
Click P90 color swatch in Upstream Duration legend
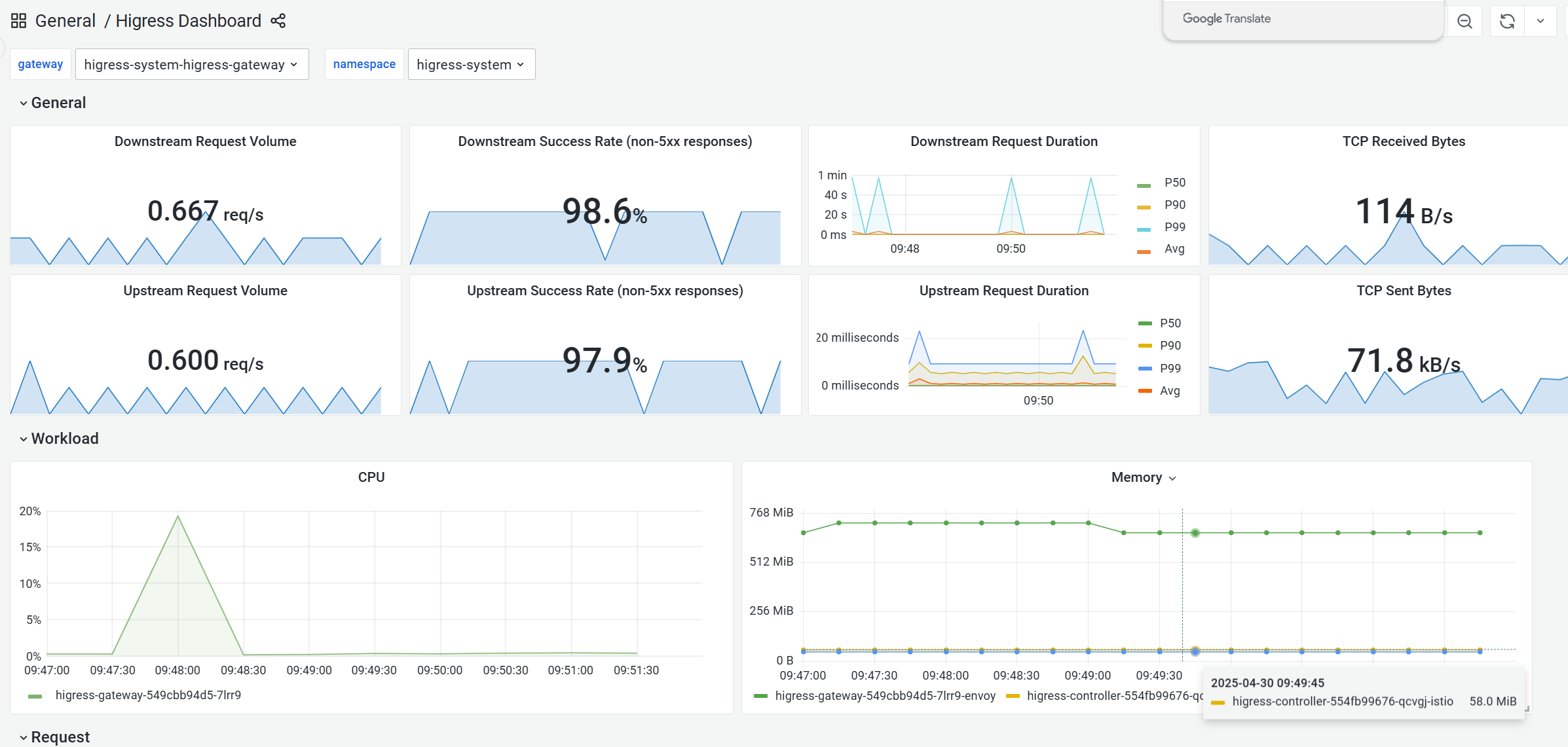(1145, 346)
